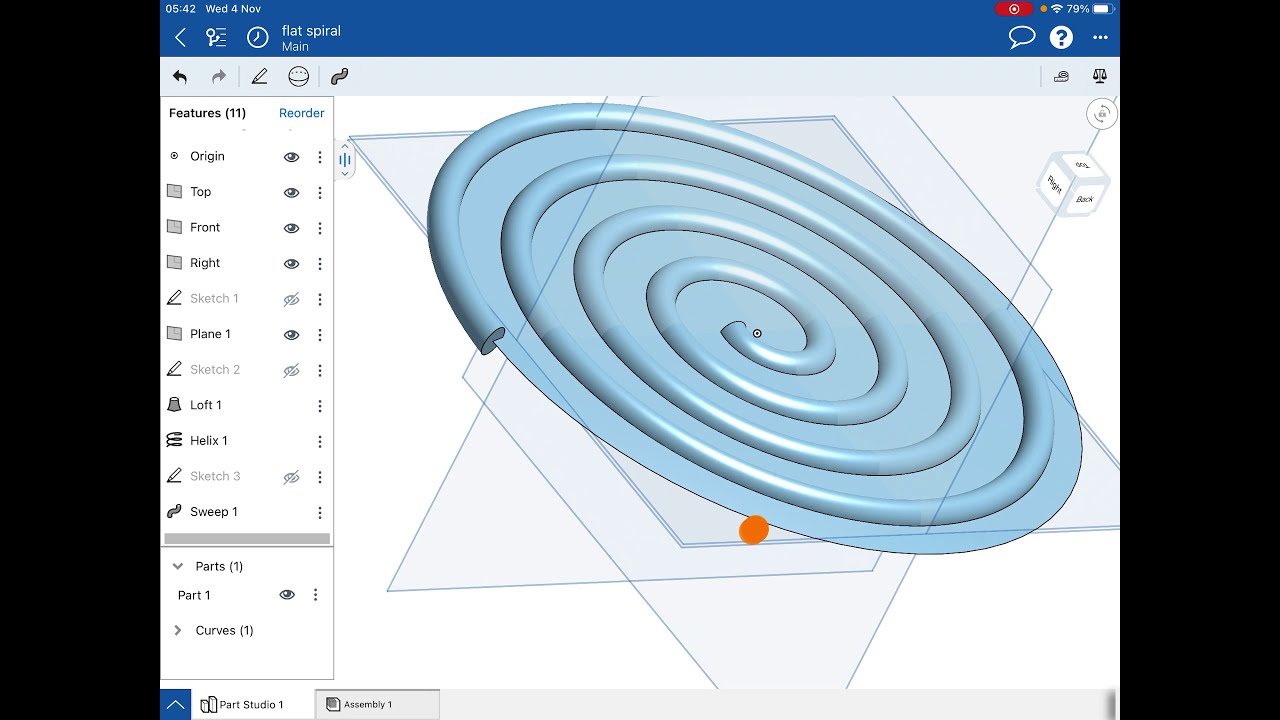Open the Origin row three-dot menu

320,157
